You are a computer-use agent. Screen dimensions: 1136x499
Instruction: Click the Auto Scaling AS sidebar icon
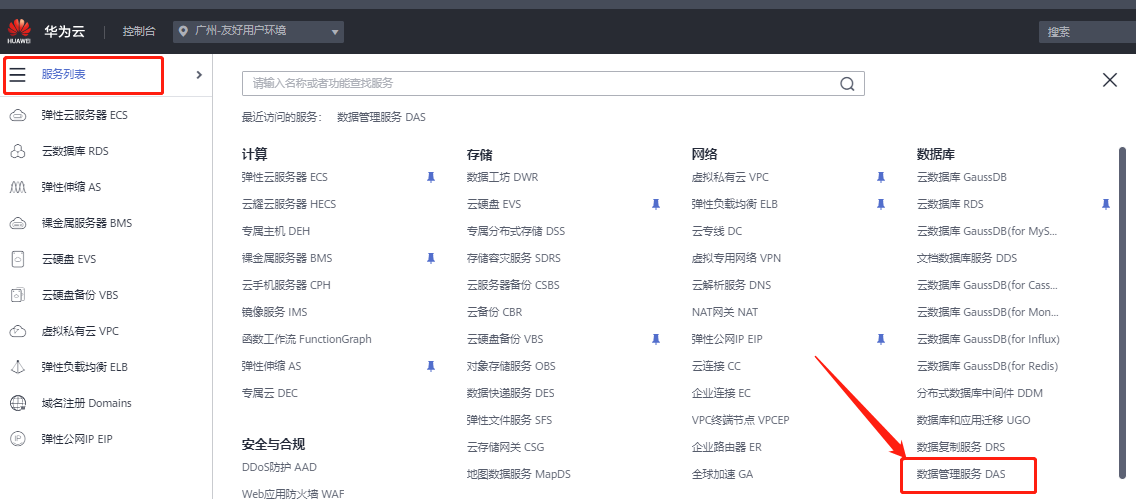coord(18,187)
